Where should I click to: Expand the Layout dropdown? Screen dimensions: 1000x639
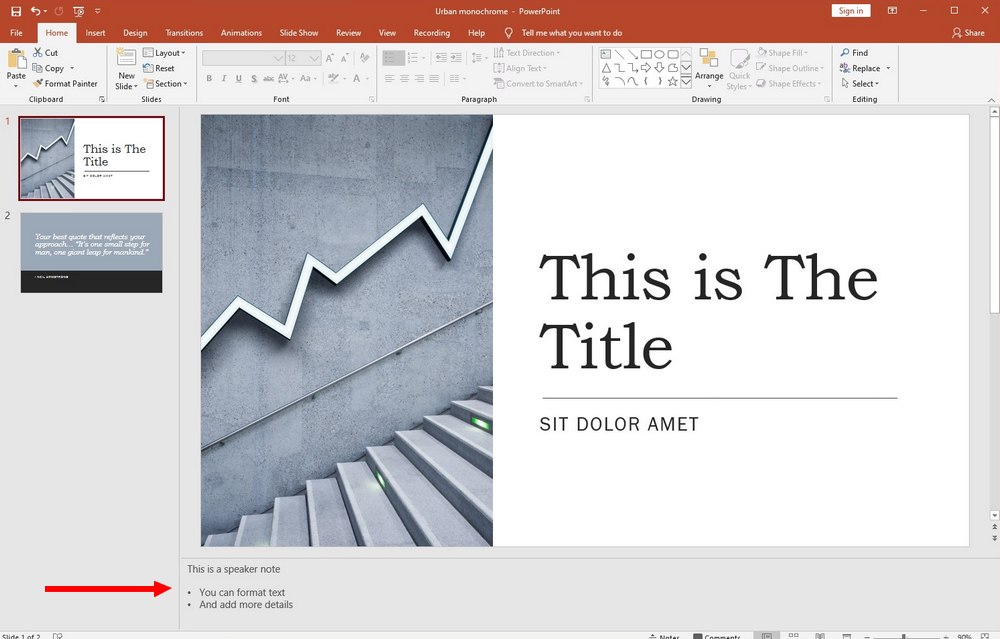click(x=165, y=53)
